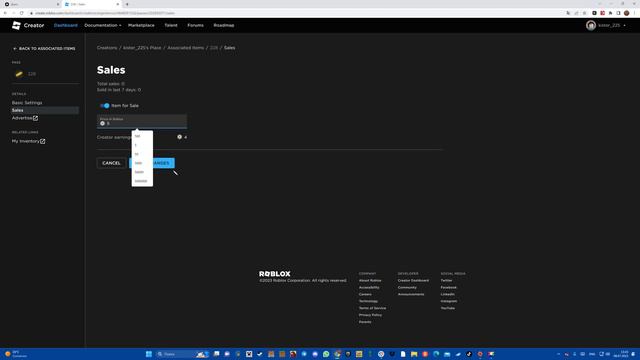This screenshot has height=360, width=640.
Task: Open a new browser tab
Action: 127,4
